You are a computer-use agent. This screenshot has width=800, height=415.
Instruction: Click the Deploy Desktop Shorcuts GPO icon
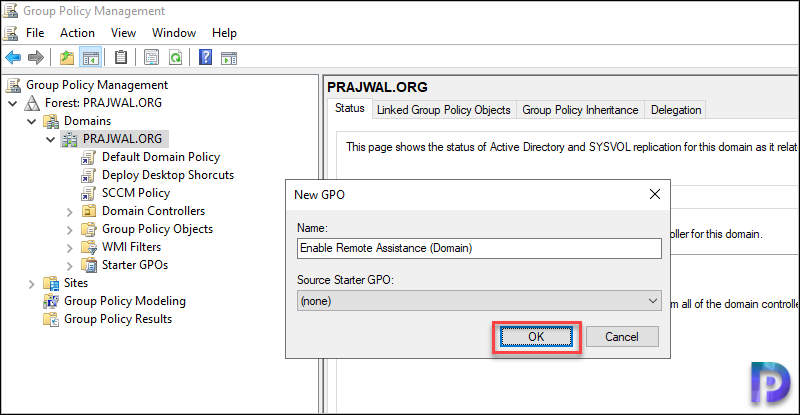click(x=88, y=176)
